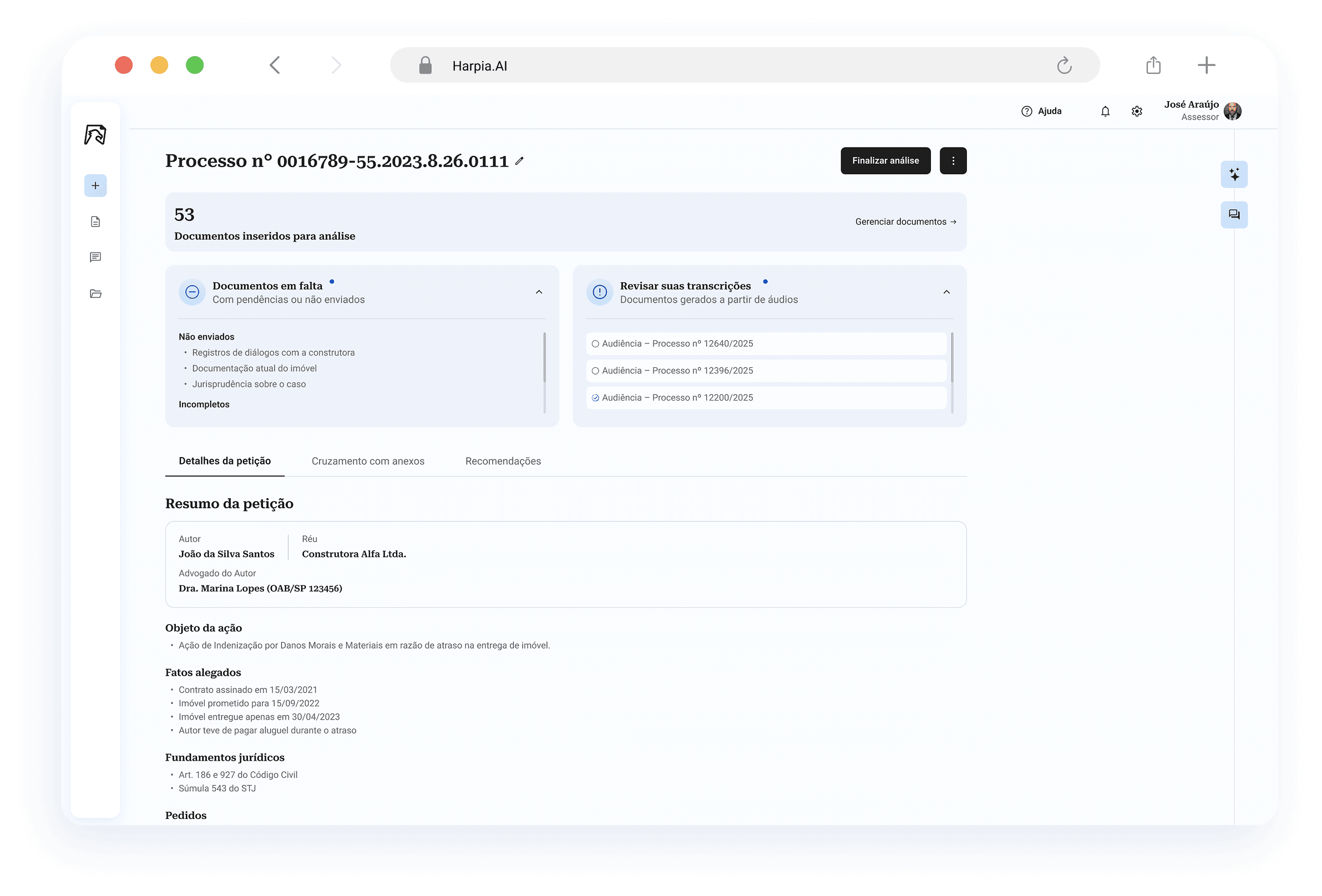Open the chat bubbles icon on right
The height and width of the screenshot is (896, 1322).
click(1234, 215)
